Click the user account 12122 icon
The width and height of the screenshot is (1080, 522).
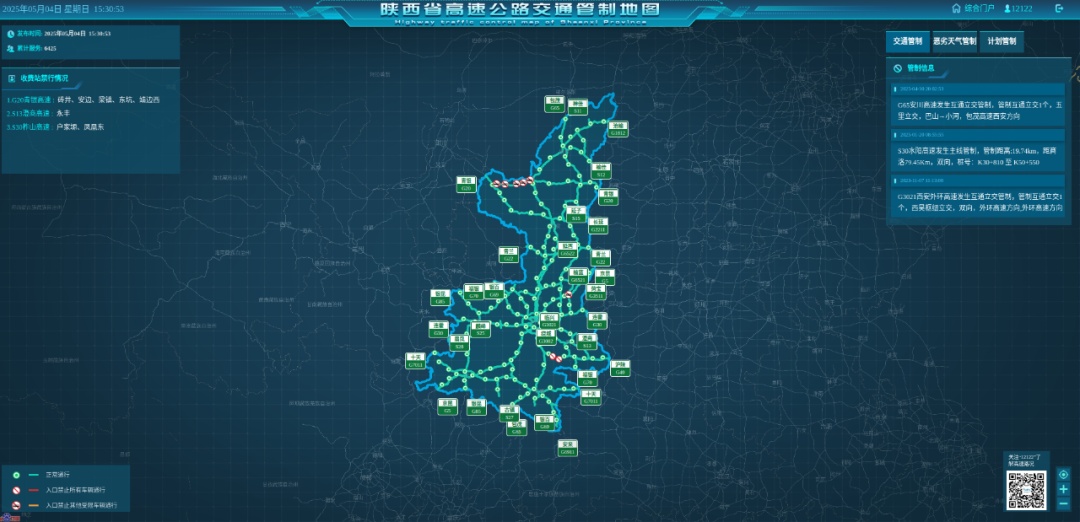(1007, 9)
